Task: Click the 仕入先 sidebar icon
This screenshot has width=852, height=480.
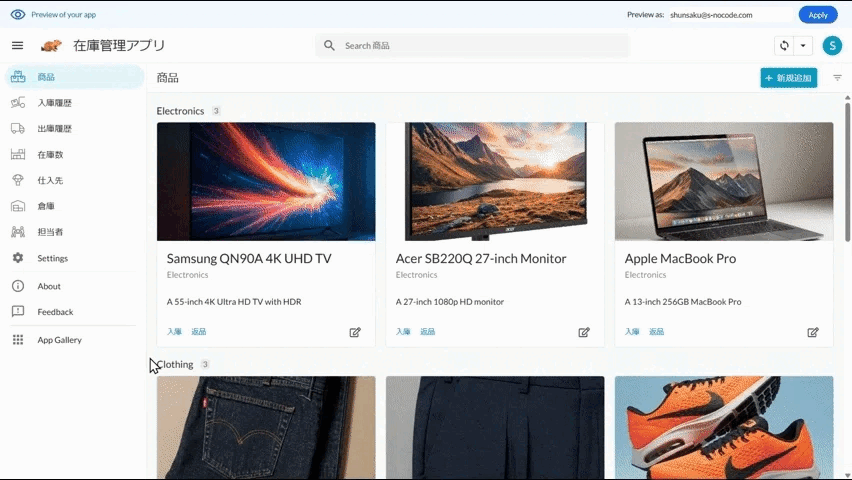Action: click(18, 180)
